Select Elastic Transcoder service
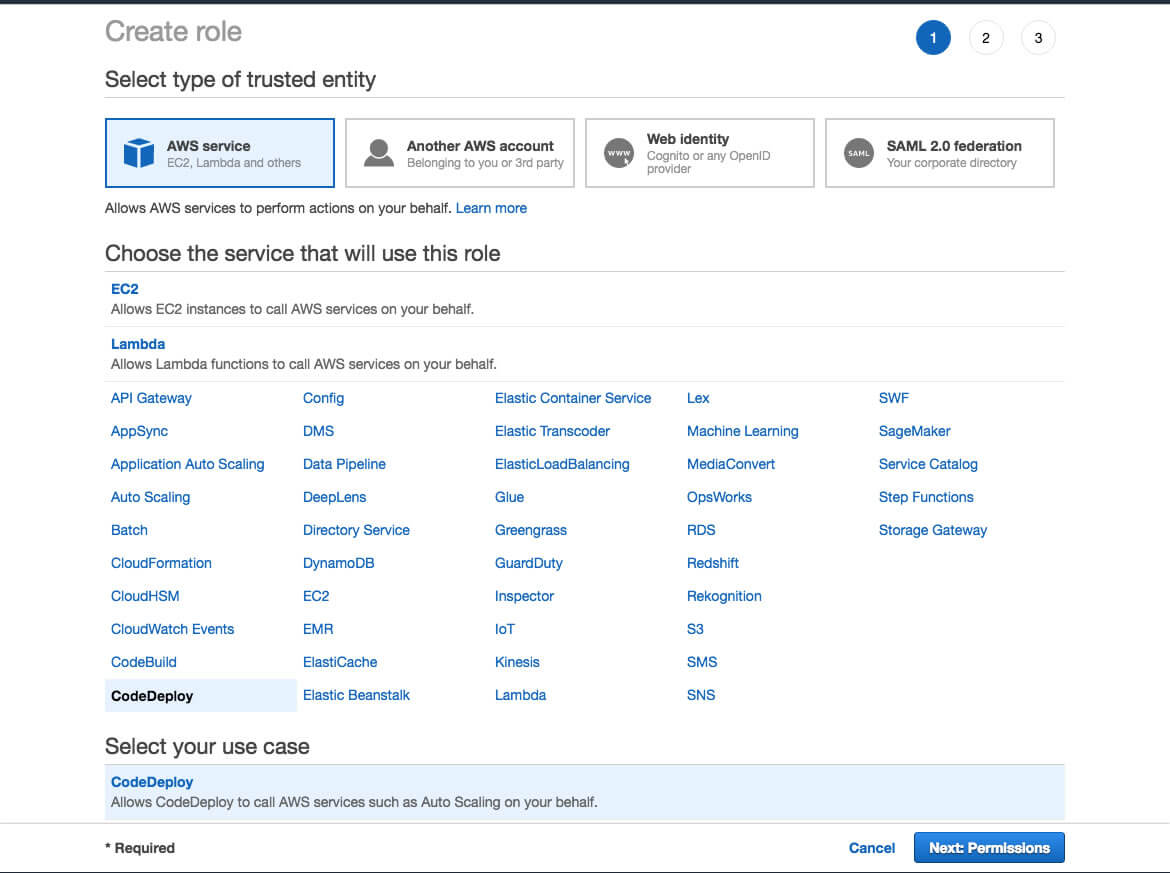Viewport: 1170px width, 873px height. (552, 431)
